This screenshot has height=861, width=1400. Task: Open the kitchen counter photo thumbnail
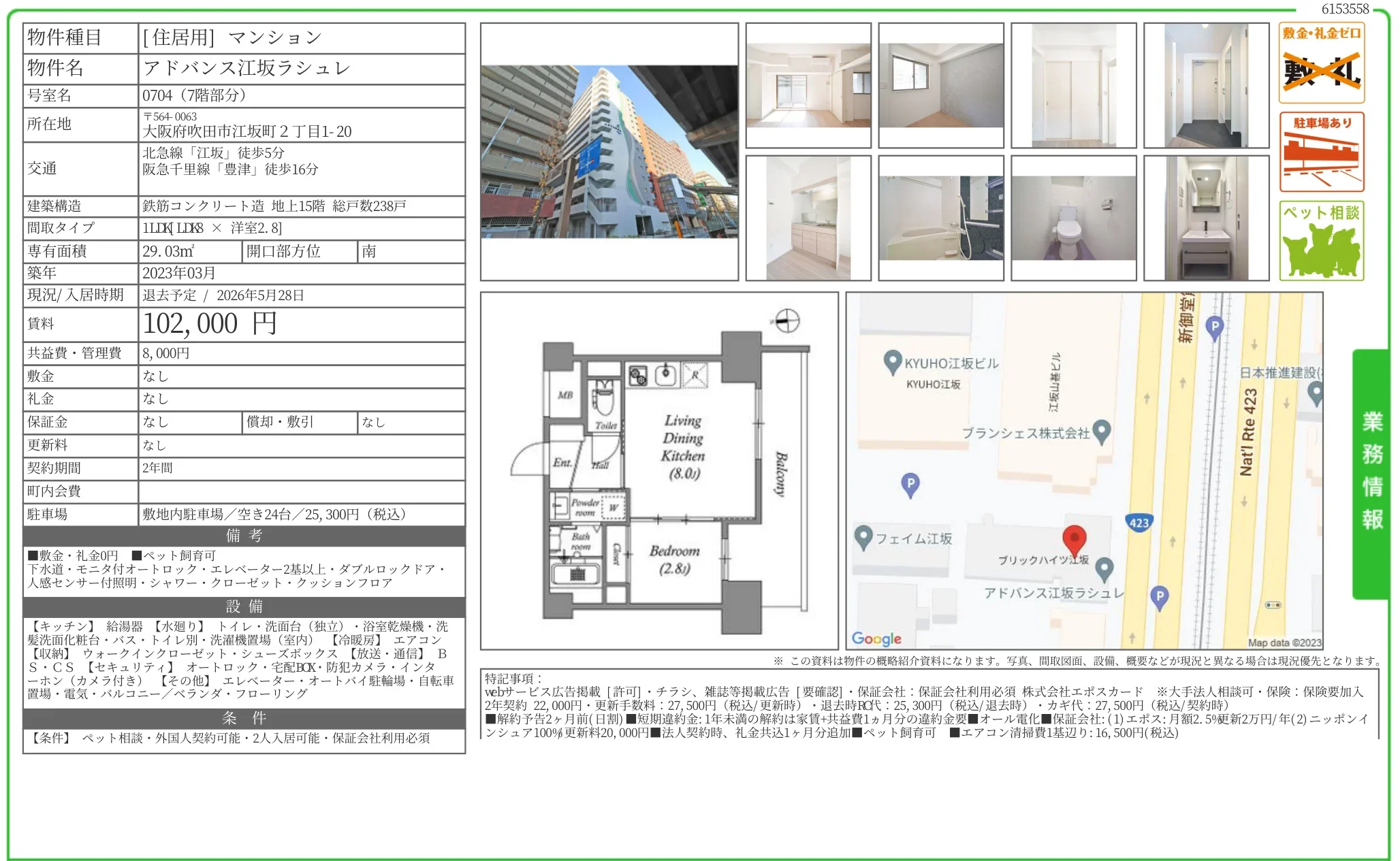pyautogui.click(x=808, y=218)
